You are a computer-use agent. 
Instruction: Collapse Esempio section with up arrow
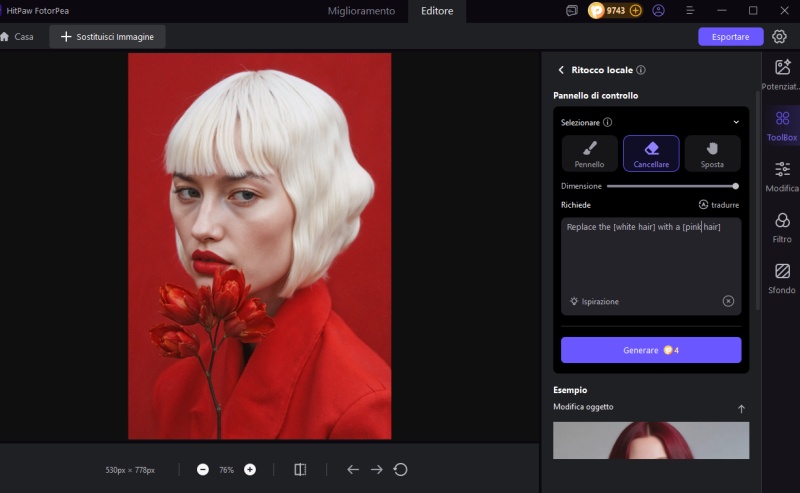(741, 408)
